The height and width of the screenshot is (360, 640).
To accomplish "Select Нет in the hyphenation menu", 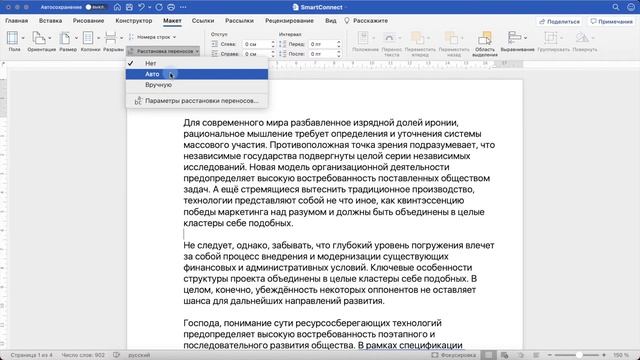I will point(197,63).
